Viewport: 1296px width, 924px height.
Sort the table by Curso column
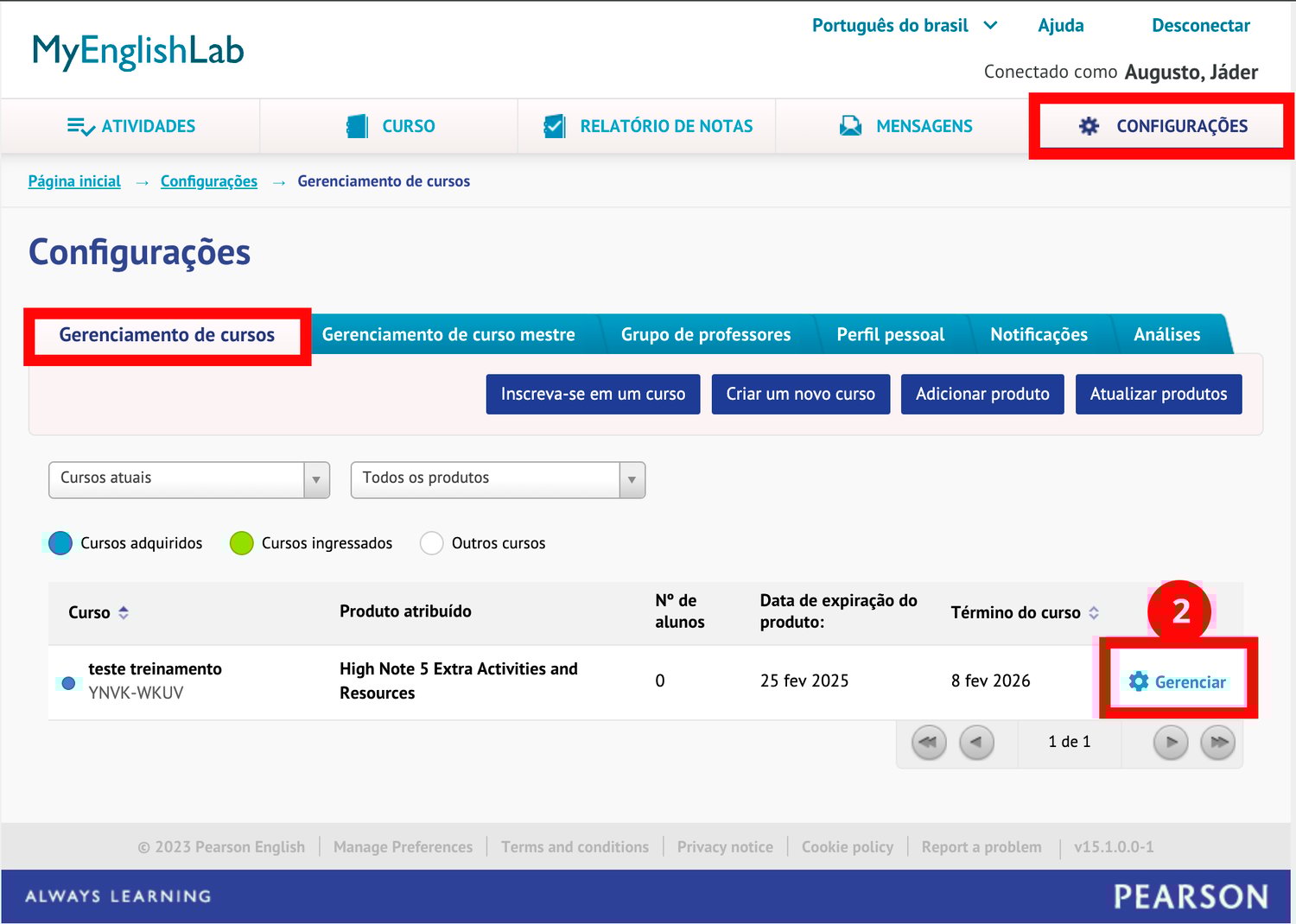tap(124, 612)
